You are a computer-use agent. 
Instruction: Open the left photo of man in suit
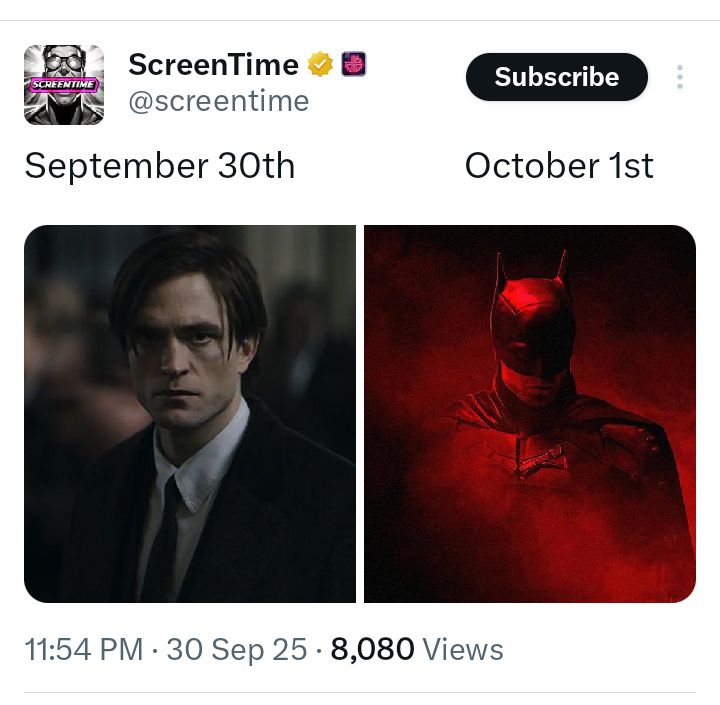pos(190,414)
